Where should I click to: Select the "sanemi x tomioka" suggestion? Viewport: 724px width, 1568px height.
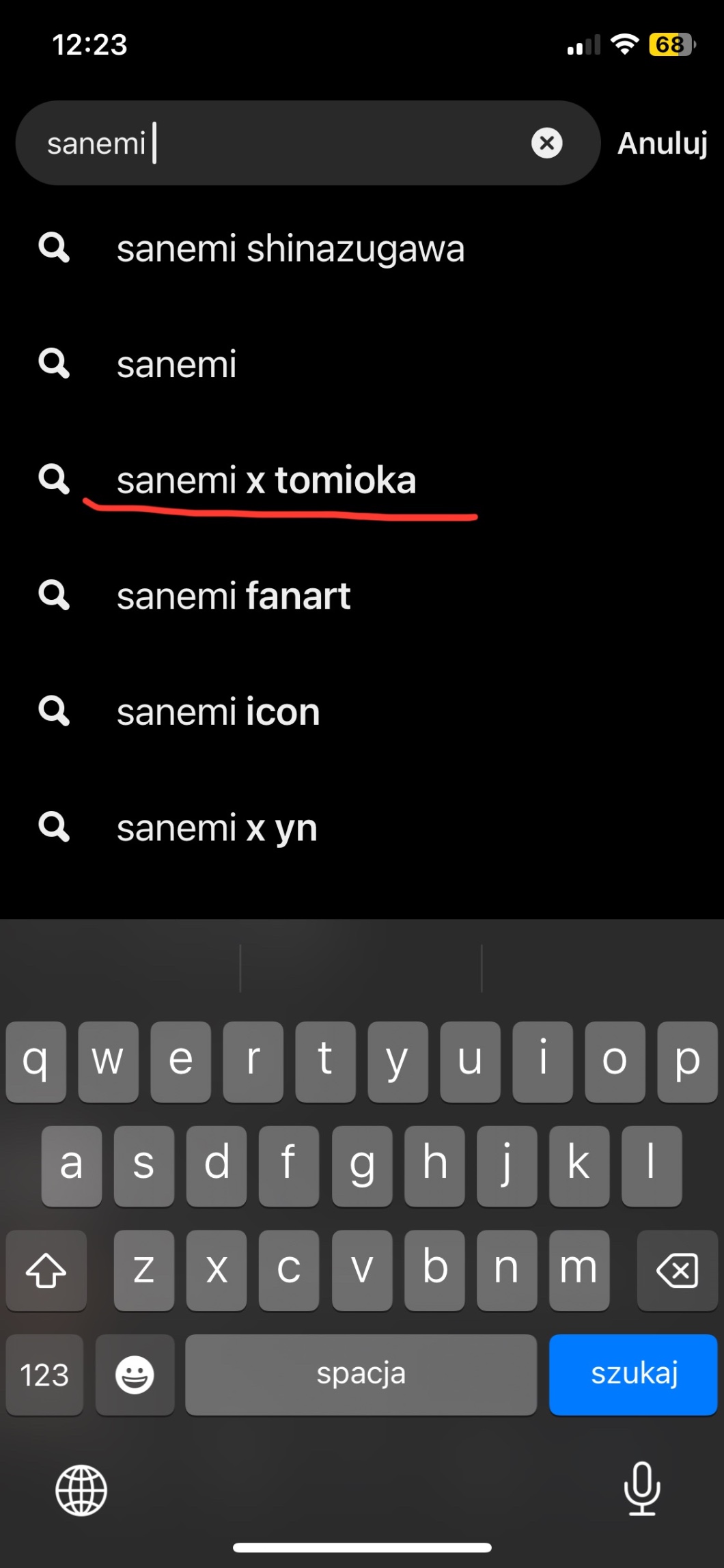pos(266,480)
